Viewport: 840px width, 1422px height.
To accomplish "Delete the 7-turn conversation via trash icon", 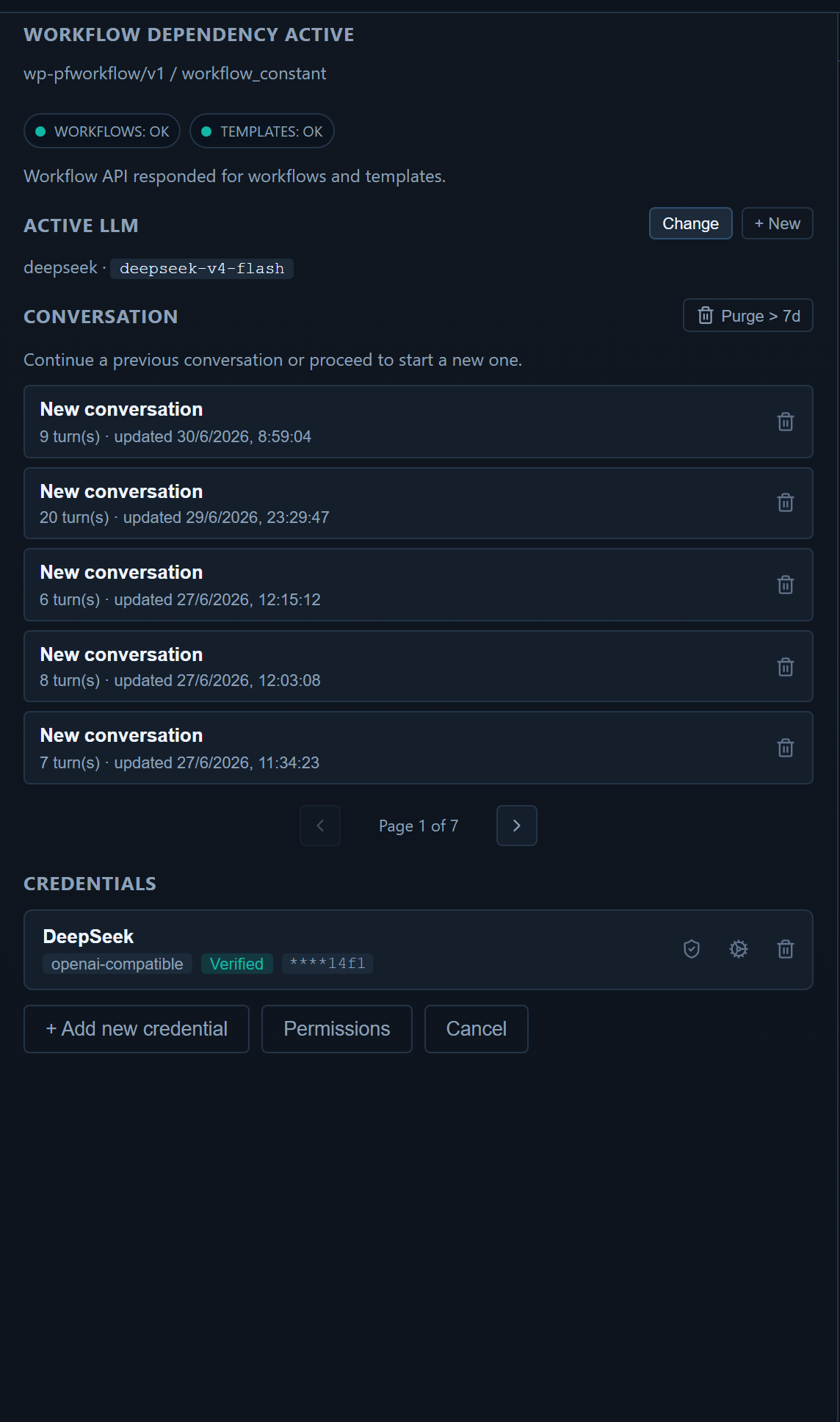I will click(x=786, y=748).
